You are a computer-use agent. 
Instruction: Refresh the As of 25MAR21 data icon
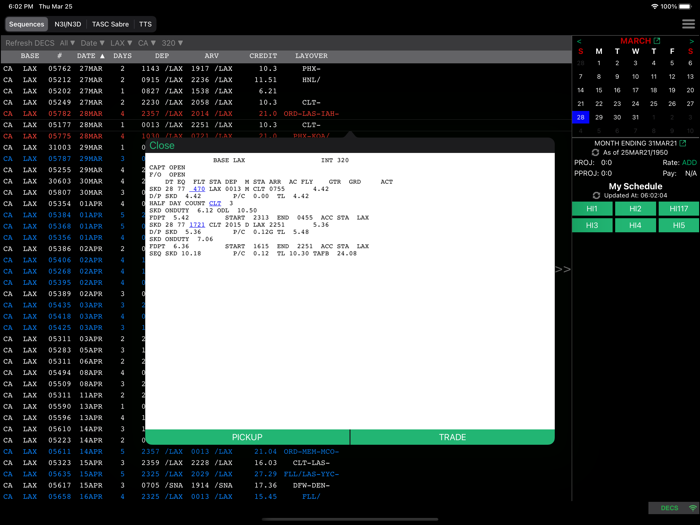(x=595, y=153)
